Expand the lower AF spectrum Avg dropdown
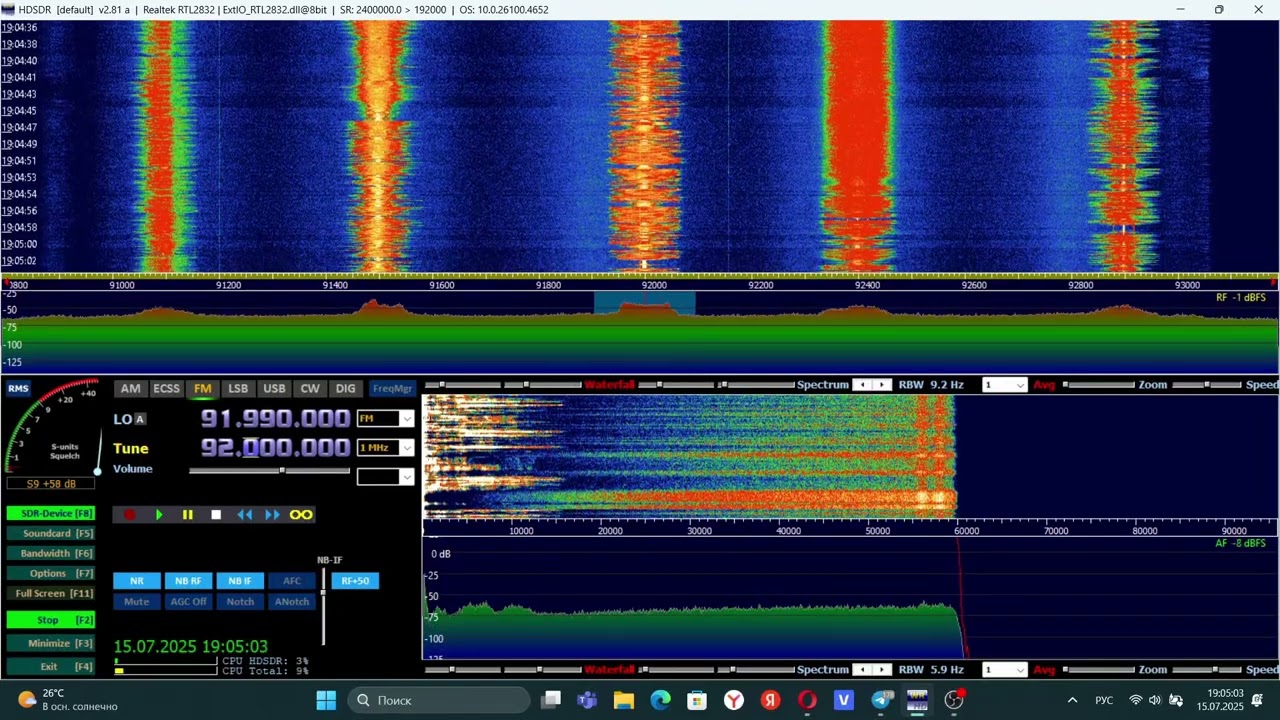 coord(1019,669)
